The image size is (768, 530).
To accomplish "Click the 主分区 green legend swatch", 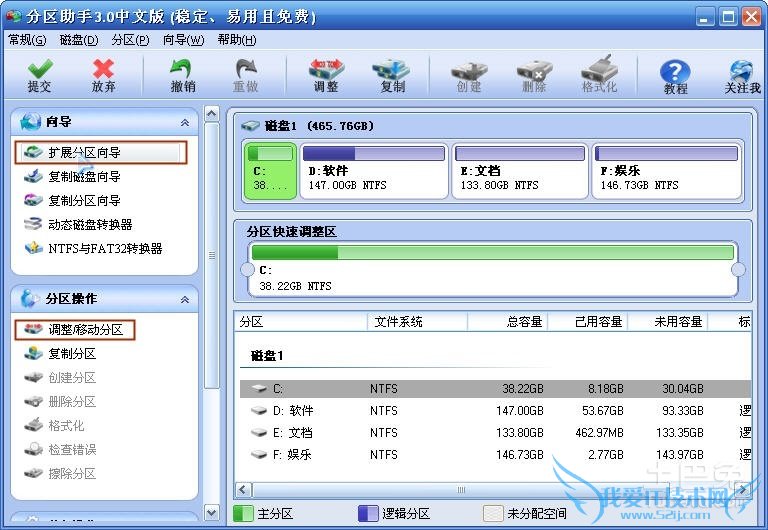I will click(x=243, y=513).
